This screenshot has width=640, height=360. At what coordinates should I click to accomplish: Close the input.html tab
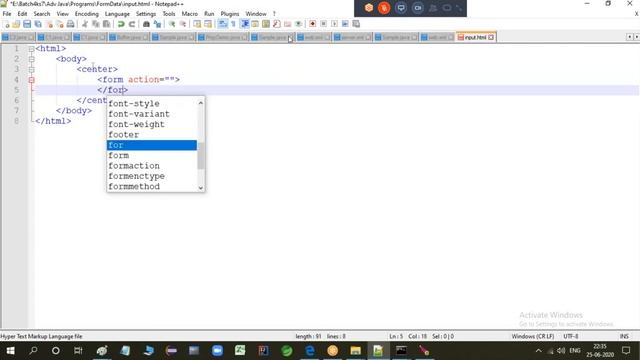491,37
